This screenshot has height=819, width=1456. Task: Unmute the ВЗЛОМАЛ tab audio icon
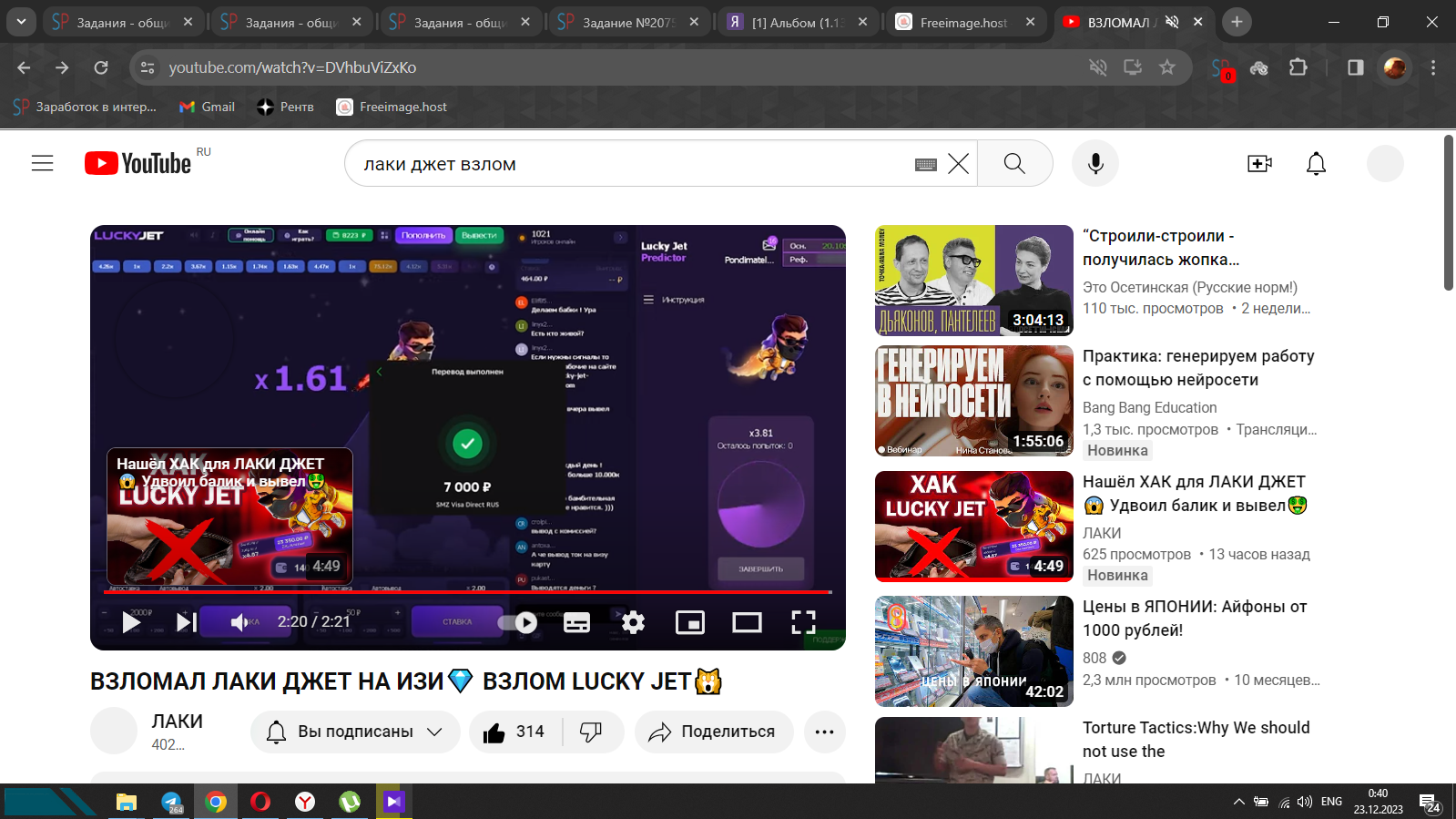pyautogui.click(x=1172, y=22)
